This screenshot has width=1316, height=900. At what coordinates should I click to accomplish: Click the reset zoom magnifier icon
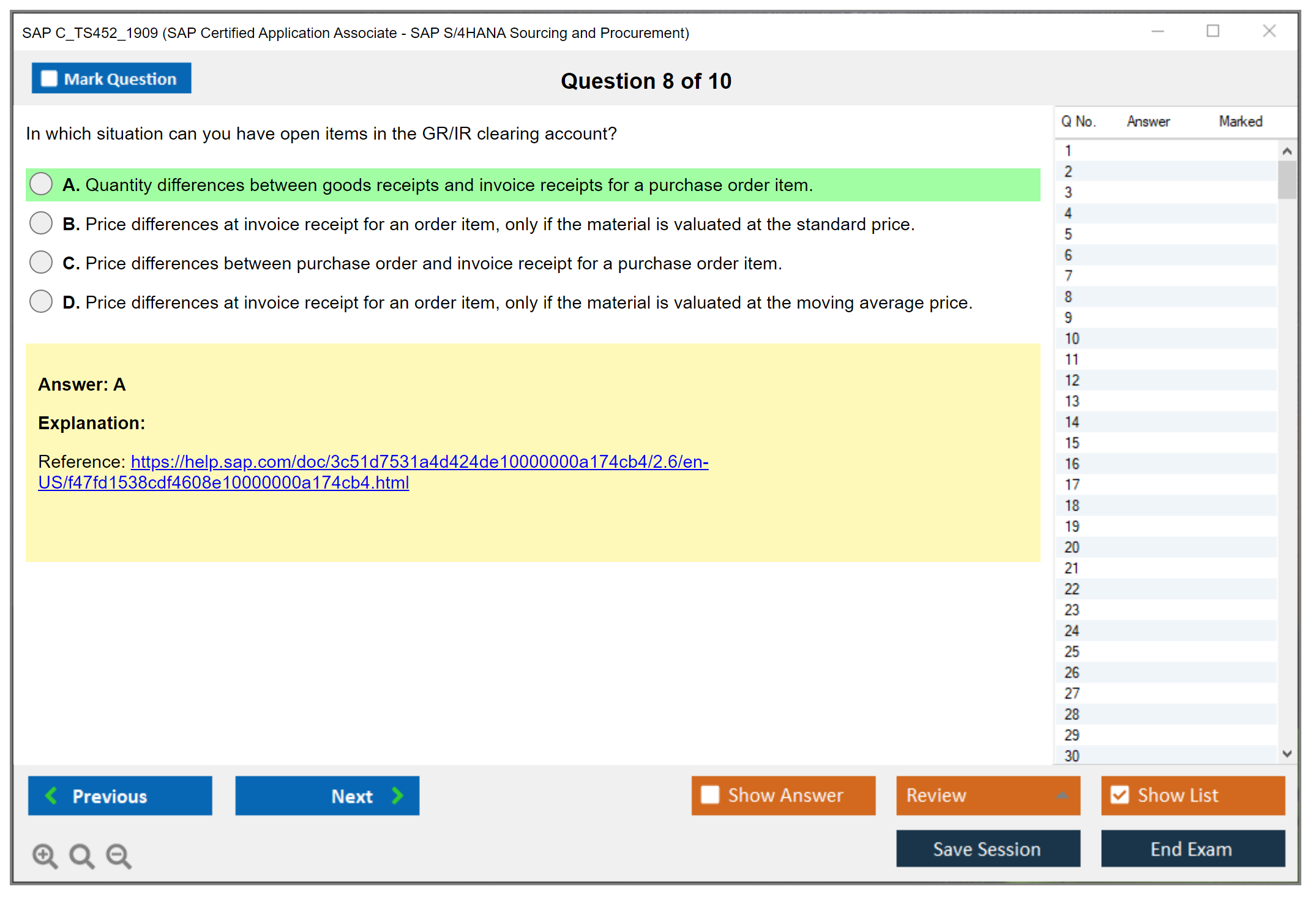(81, 855)
